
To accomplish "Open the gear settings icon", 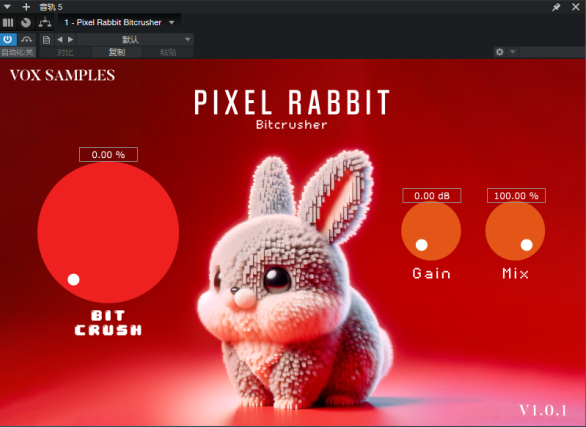I will point(499,52).
